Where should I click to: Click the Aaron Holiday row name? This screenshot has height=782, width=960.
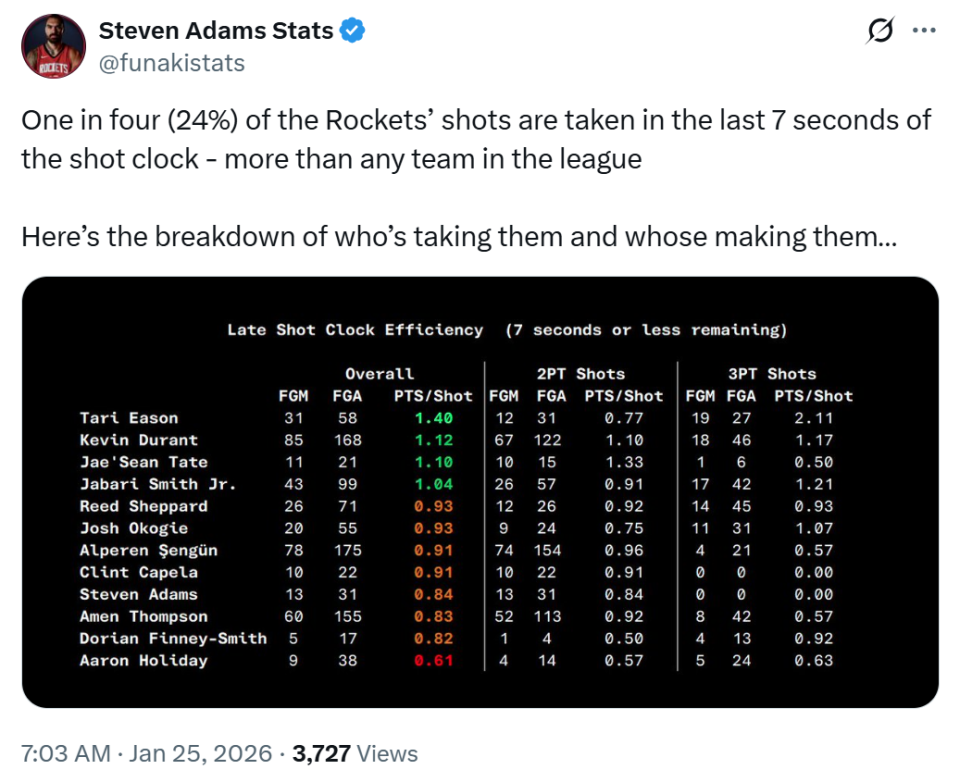click(143, 660)
